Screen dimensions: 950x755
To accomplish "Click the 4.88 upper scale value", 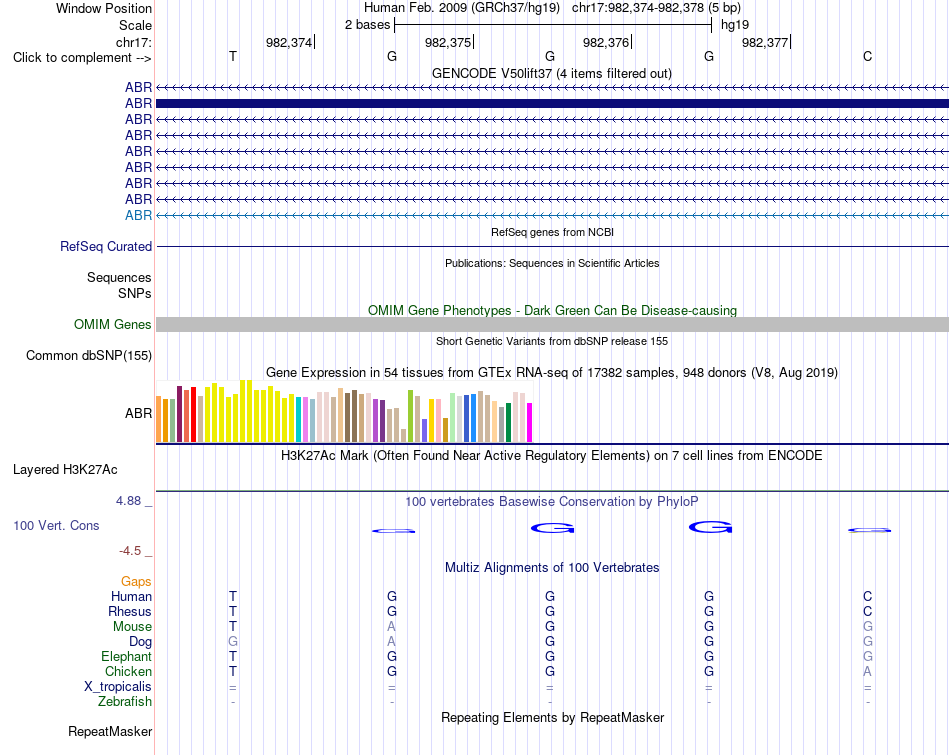I will pyautogui.click(x=128, y=501).
